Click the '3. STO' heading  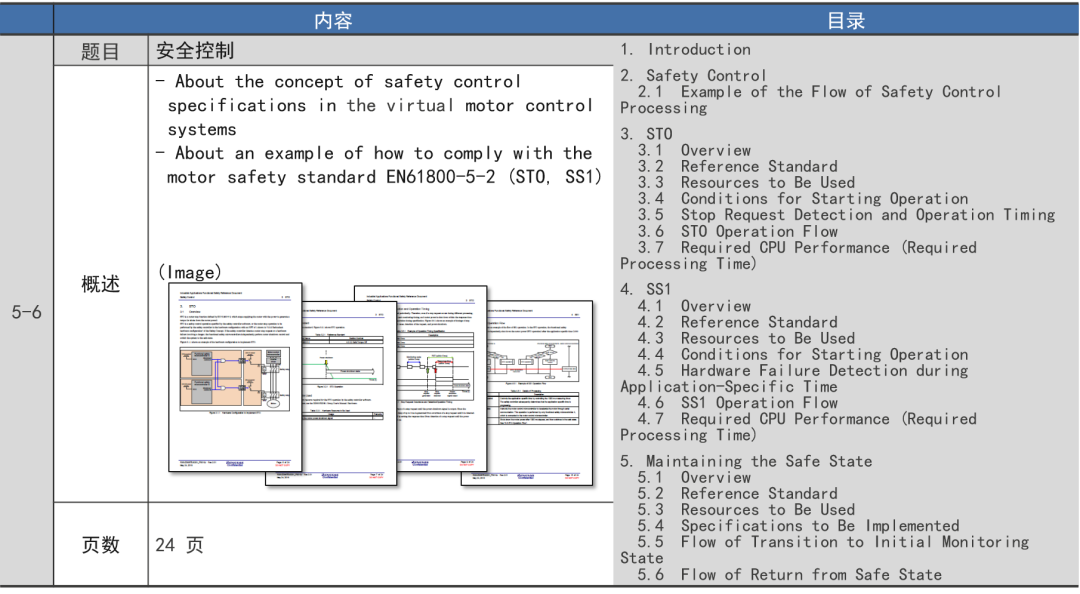[x=646, y=134]
